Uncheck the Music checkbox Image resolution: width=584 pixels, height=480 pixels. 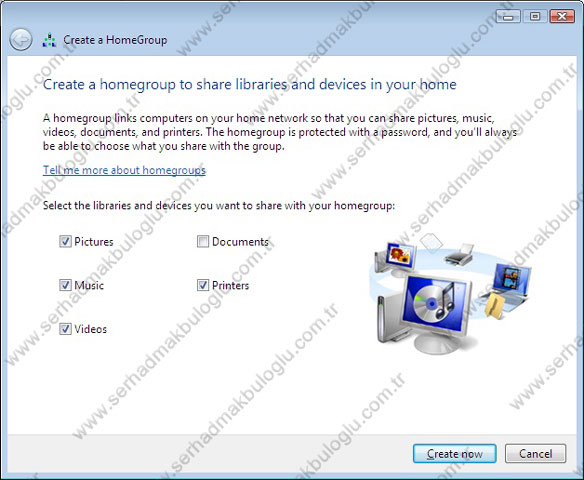(65, 285)
